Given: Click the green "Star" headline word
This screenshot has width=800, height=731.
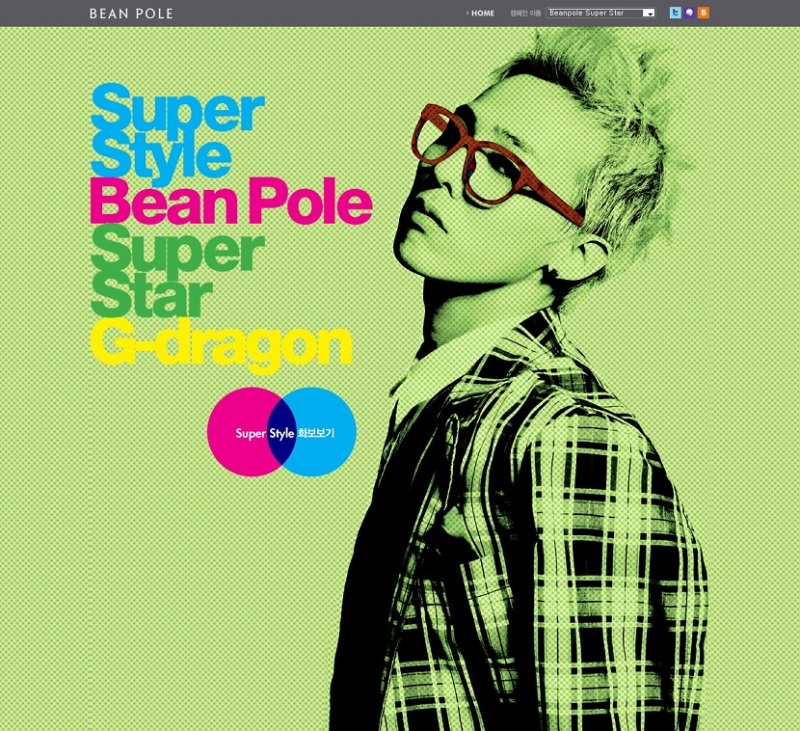Looking at the screenshot, I should click(x=152, y=293).
